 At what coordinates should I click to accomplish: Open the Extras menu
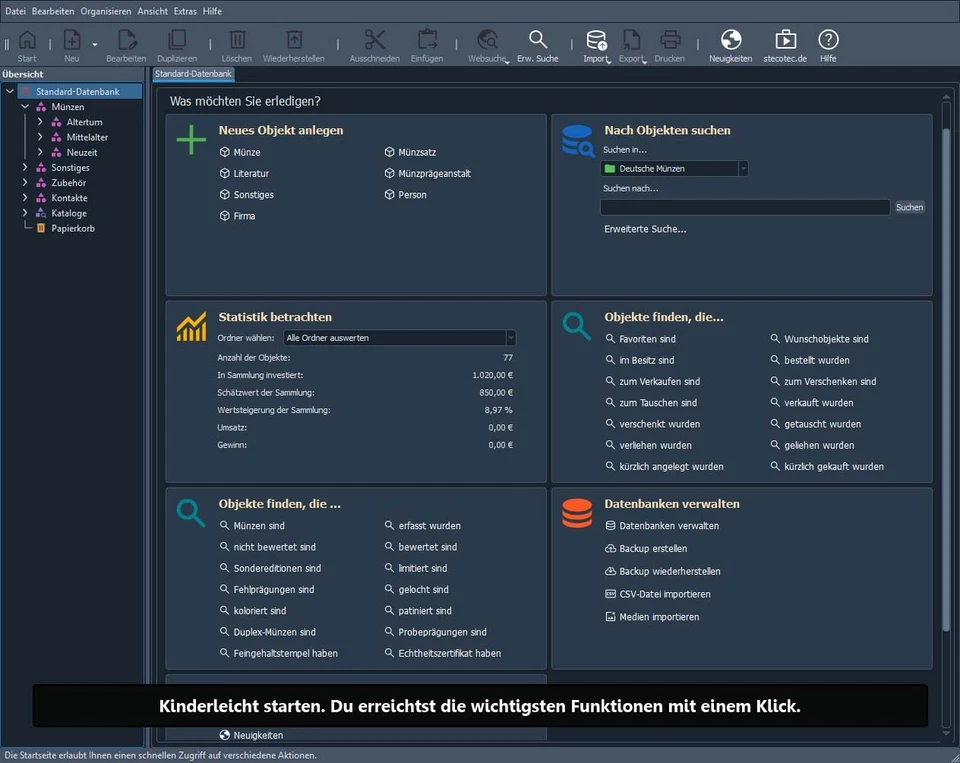tap(185, 11)
